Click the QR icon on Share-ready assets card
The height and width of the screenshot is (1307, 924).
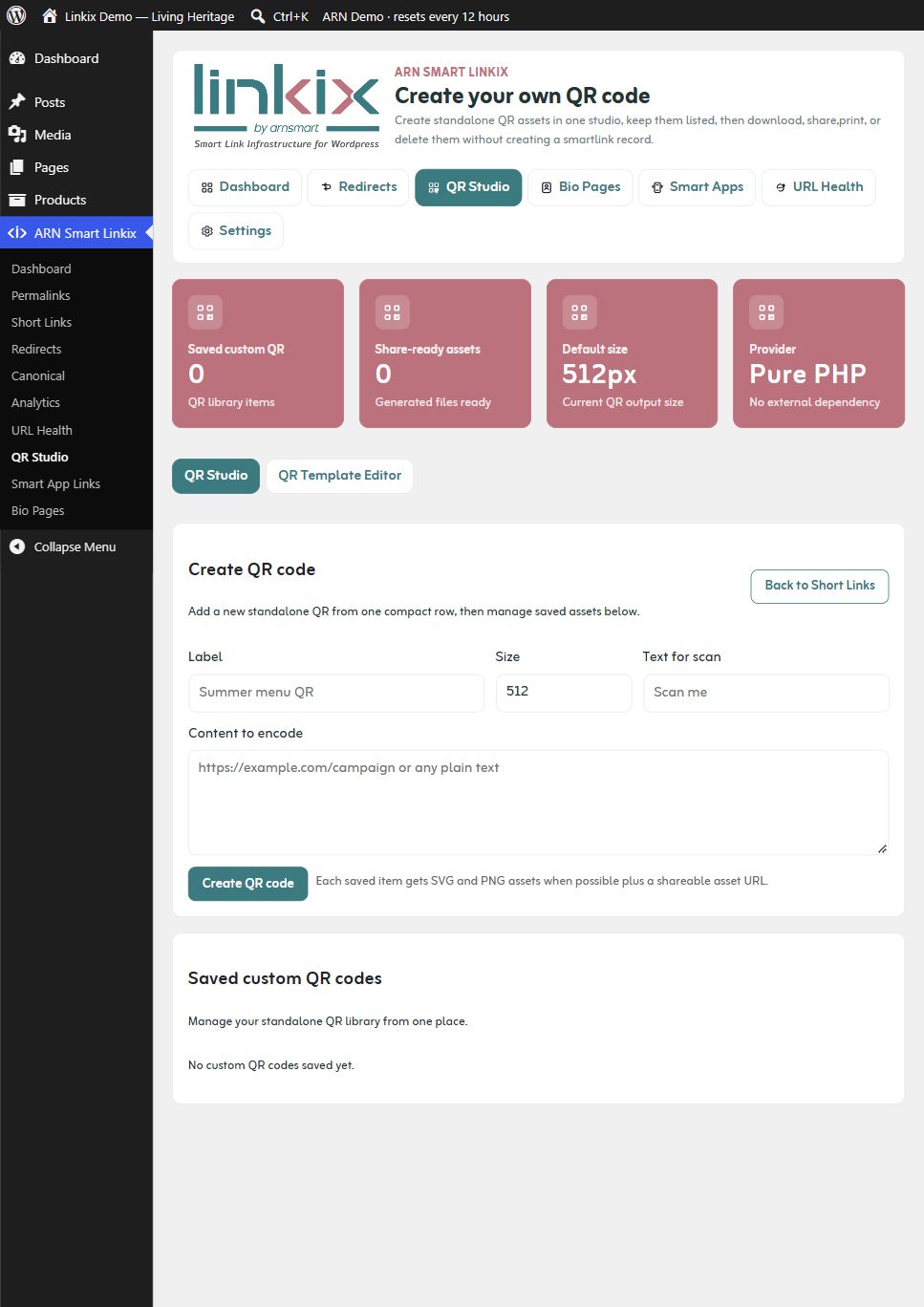coord(392,311)
